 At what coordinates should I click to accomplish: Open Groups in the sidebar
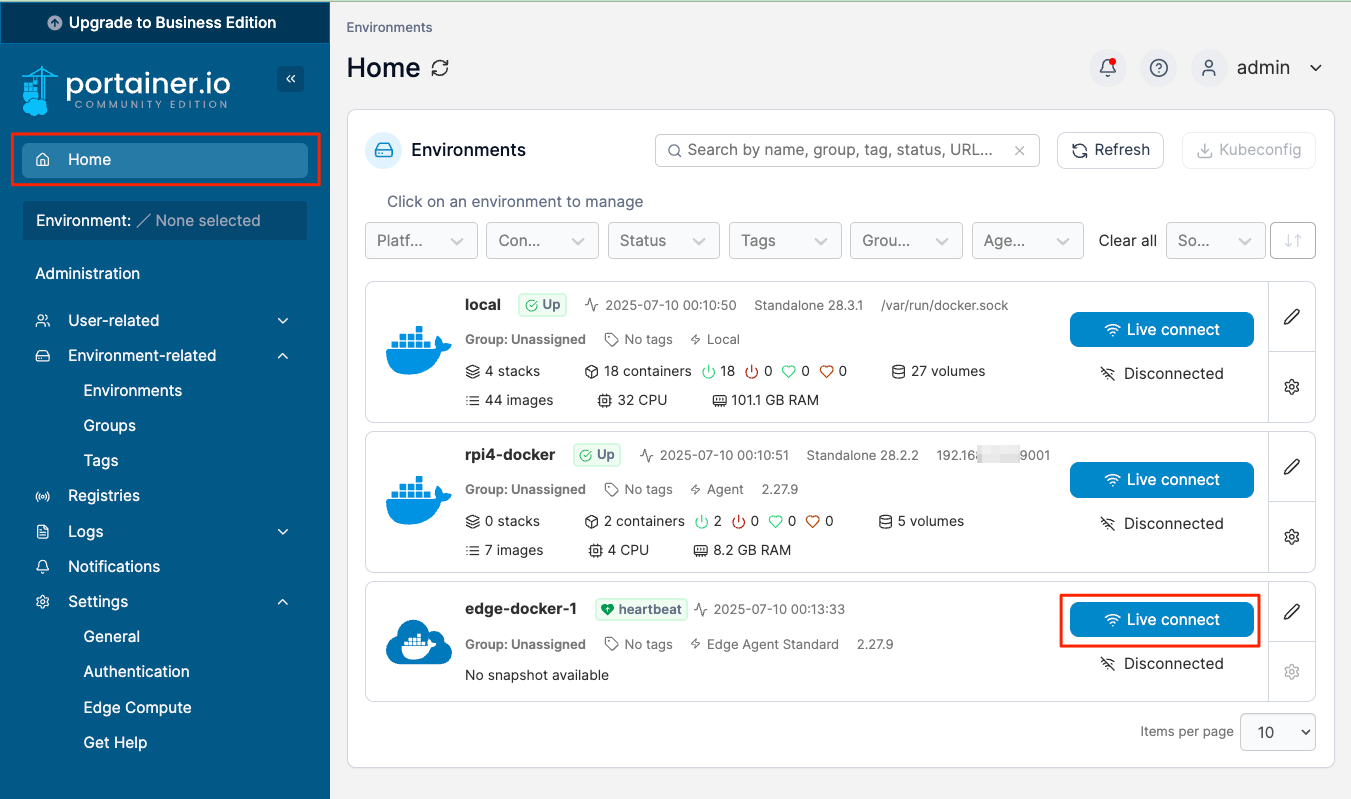tap(110, 426)
